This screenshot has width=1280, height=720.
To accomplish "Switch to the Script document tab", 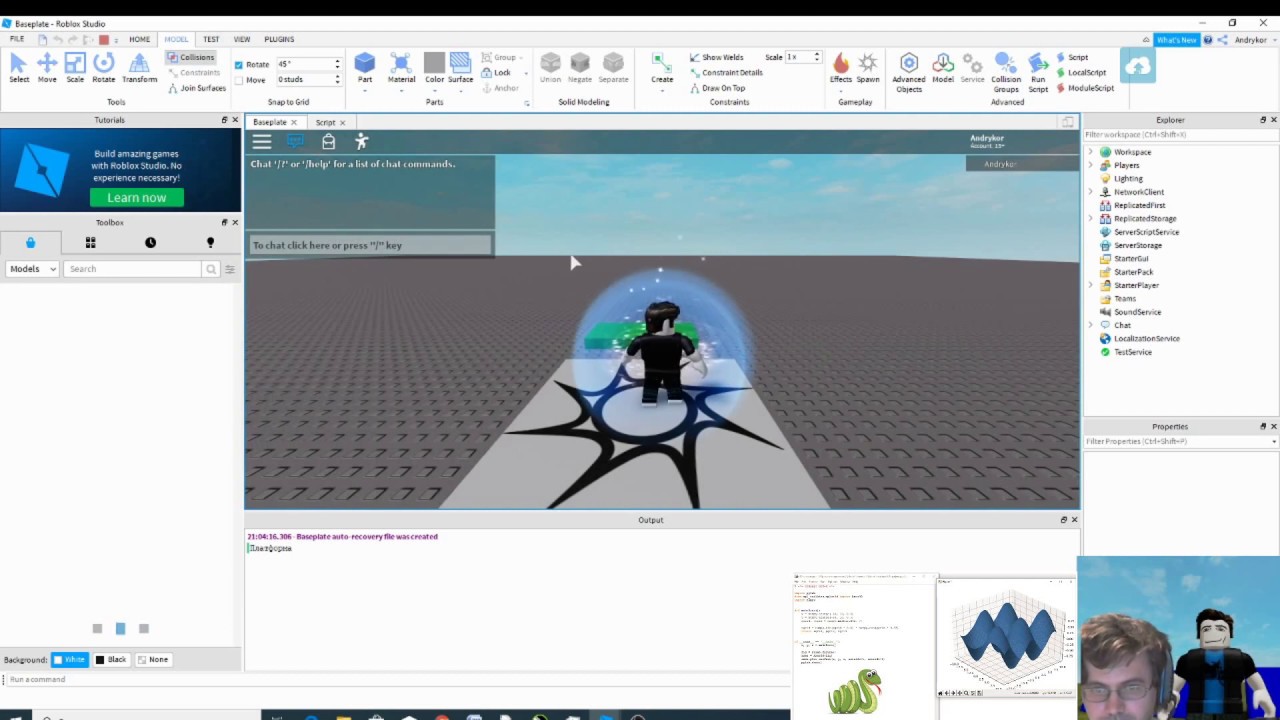I will (325, 122).
